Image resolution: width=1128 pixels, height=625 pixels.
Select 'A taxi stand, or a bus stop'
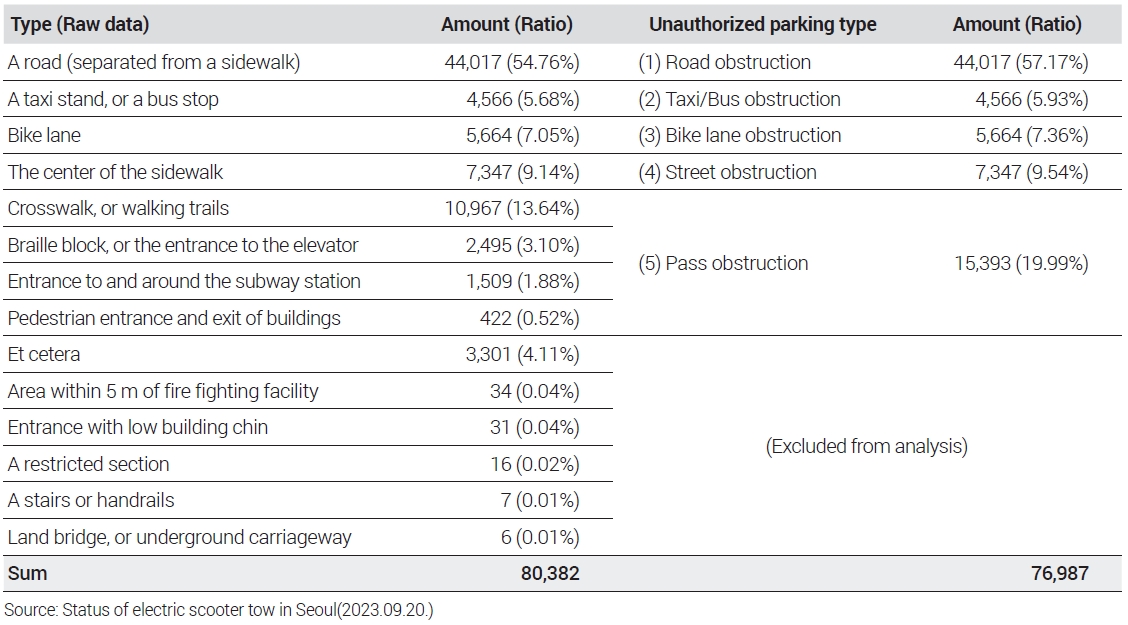(x=113, y=99)
